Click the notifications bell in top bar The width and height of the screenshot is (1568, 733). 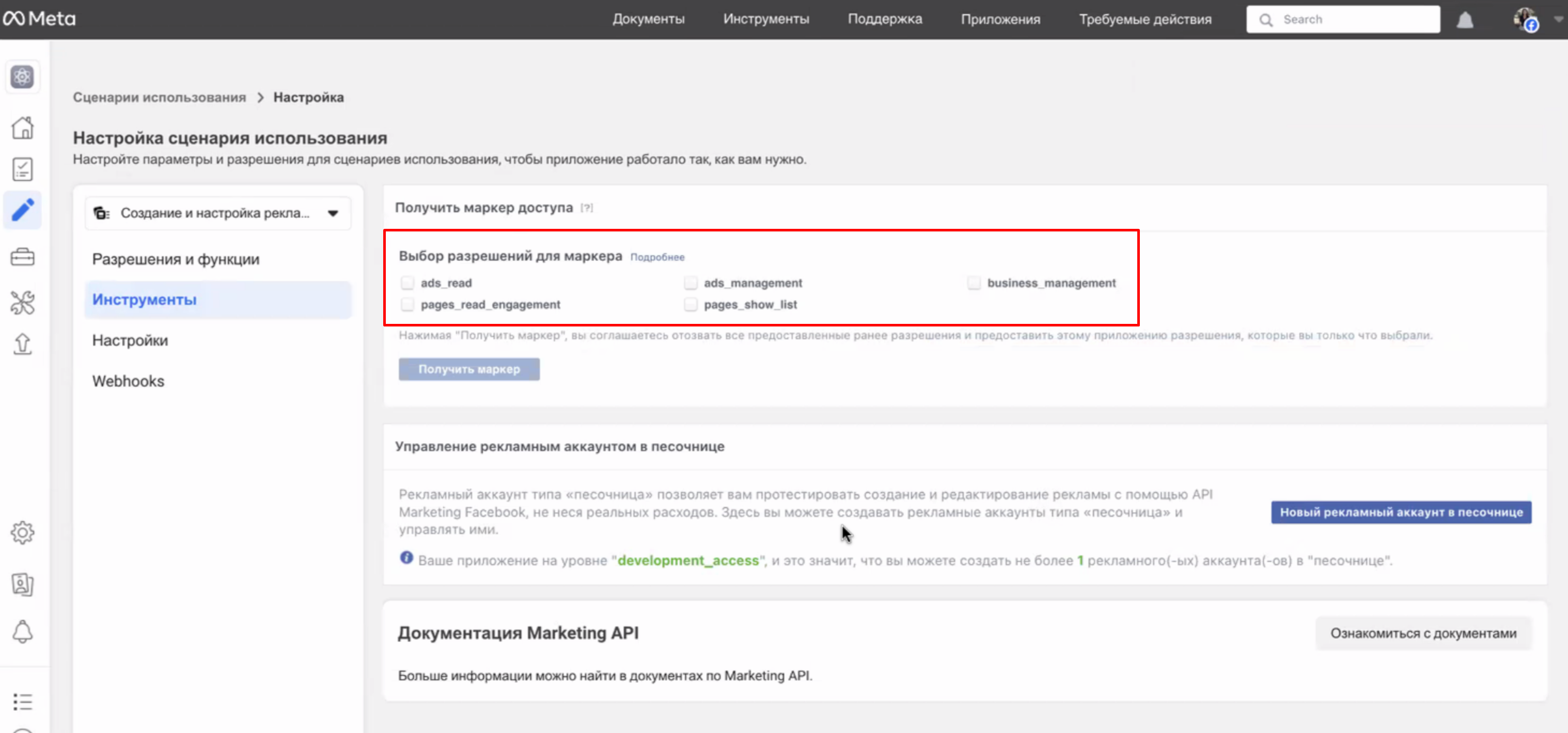[x=1465, y=20]
